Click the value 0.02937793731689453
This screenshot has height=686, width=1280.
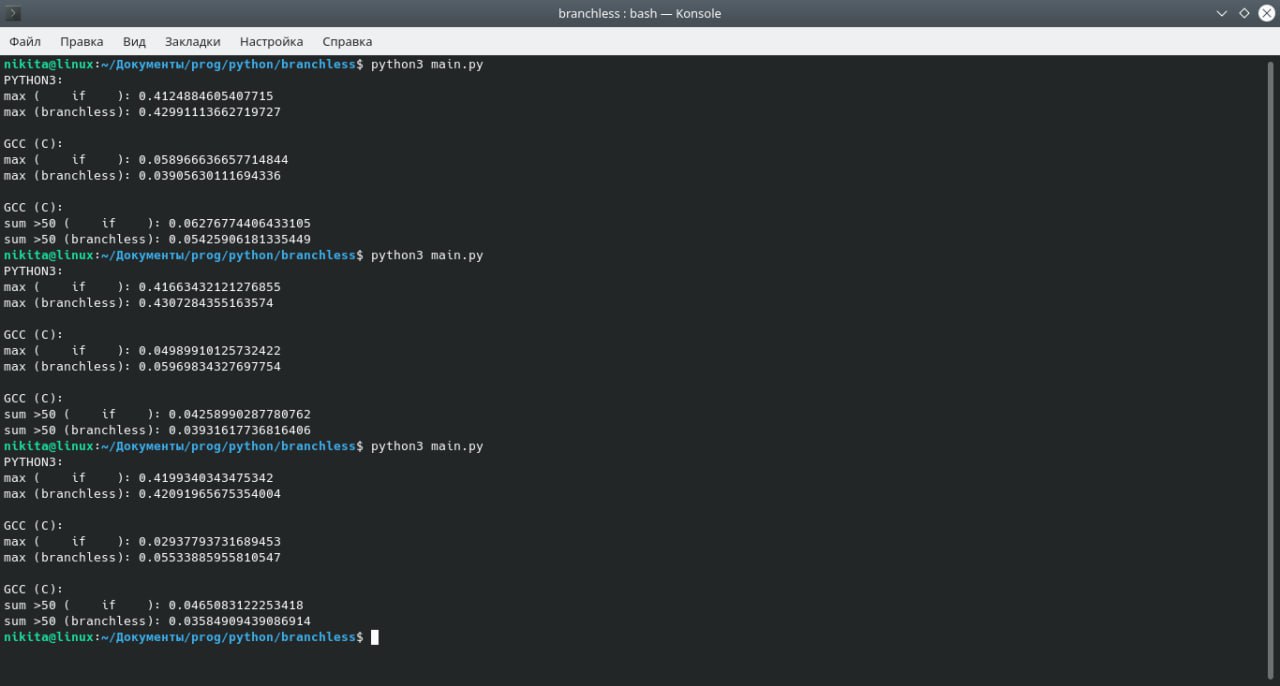click(210, 541)
